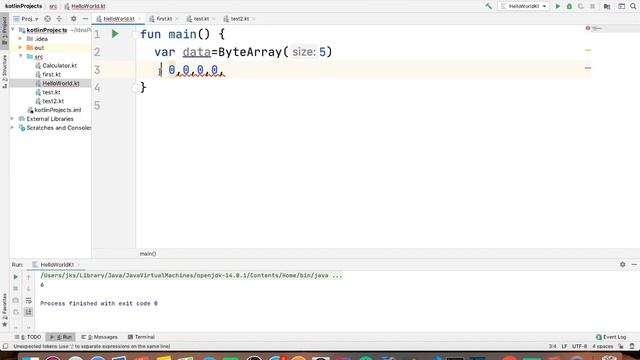The width and height of the screenshot is (640, 360).
Task: Toggle Scroll to End in Run panel
Action: (x=28, y=312)
